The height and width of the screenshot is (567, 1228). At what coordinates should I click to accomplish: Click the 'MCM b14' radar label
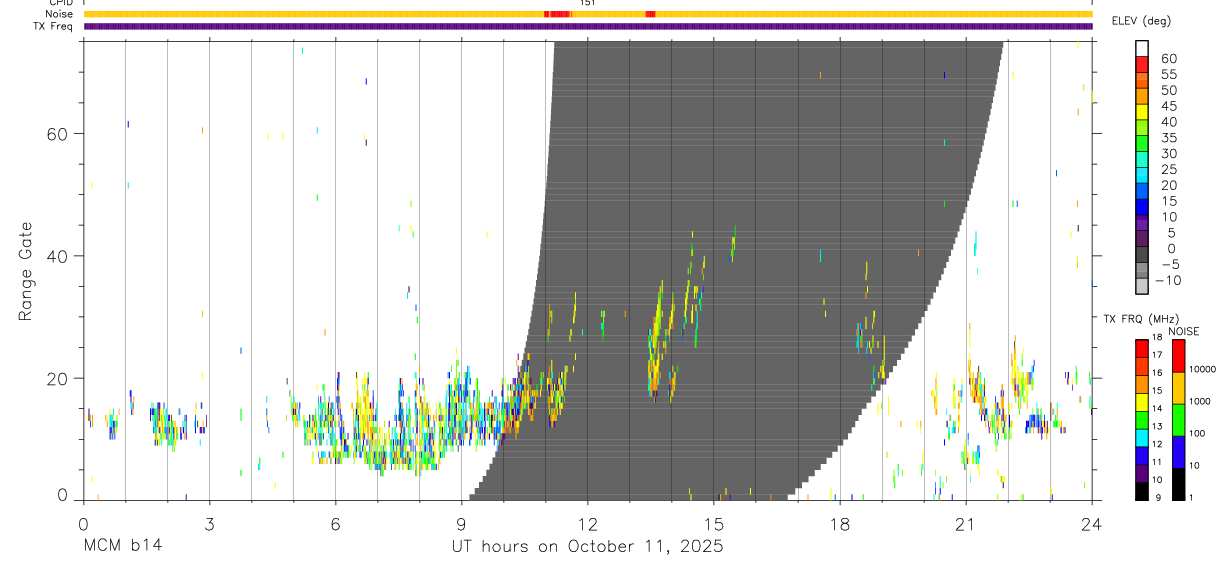(x=122, y=547)
